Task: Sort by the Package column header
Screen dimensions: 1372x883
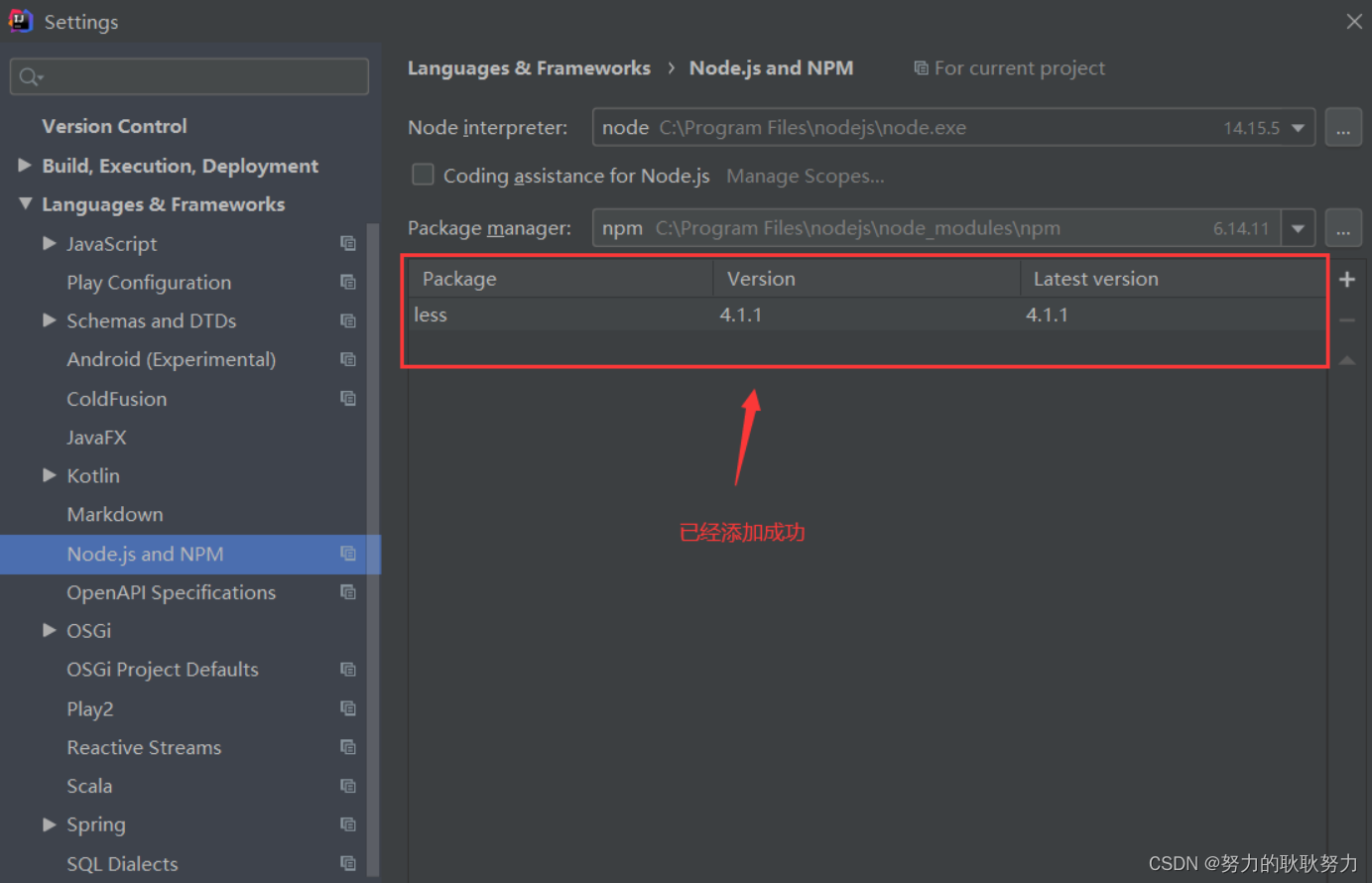Action: point(561,279)
